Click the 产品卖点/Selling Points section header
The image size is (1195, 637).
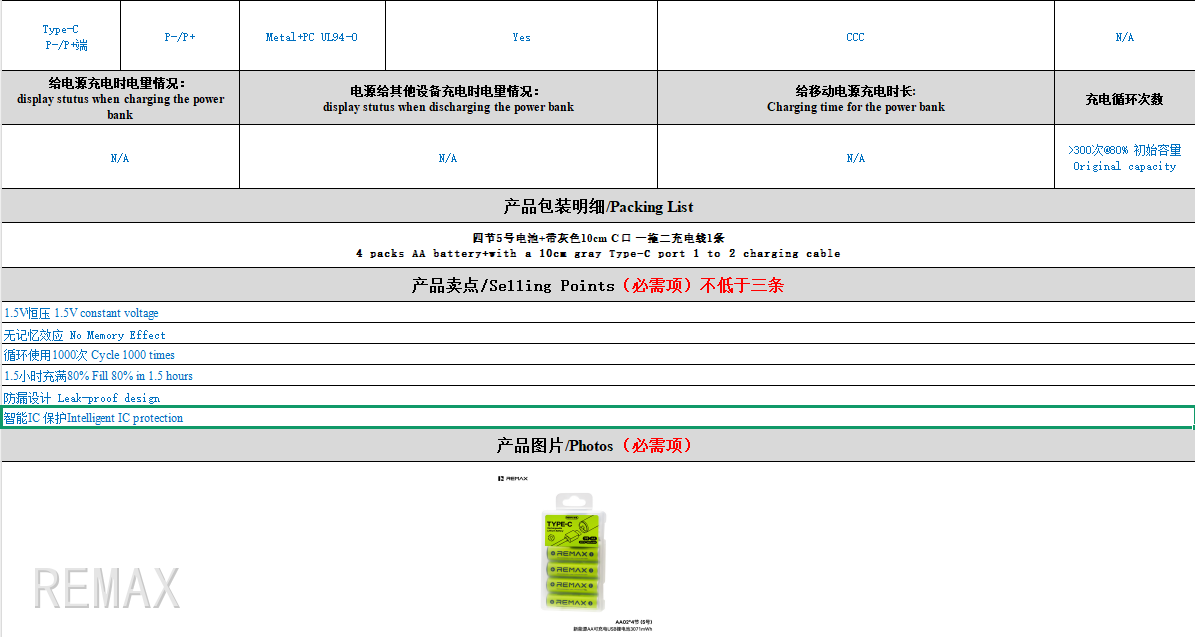598,286
